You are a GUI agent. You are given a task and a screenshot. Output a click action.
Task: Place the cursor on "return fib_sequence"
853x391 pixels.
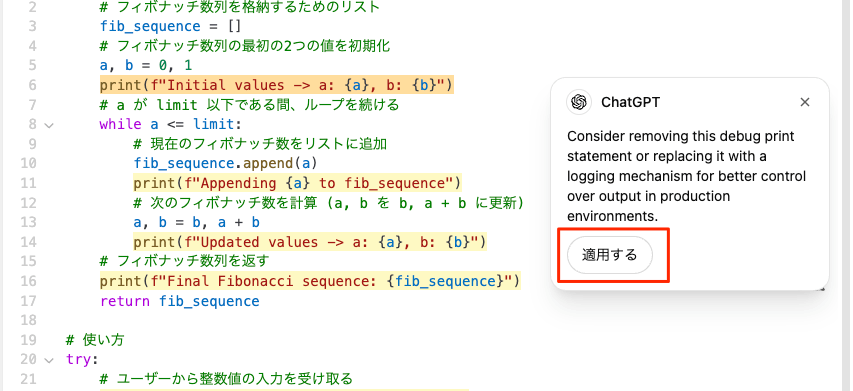180,301
